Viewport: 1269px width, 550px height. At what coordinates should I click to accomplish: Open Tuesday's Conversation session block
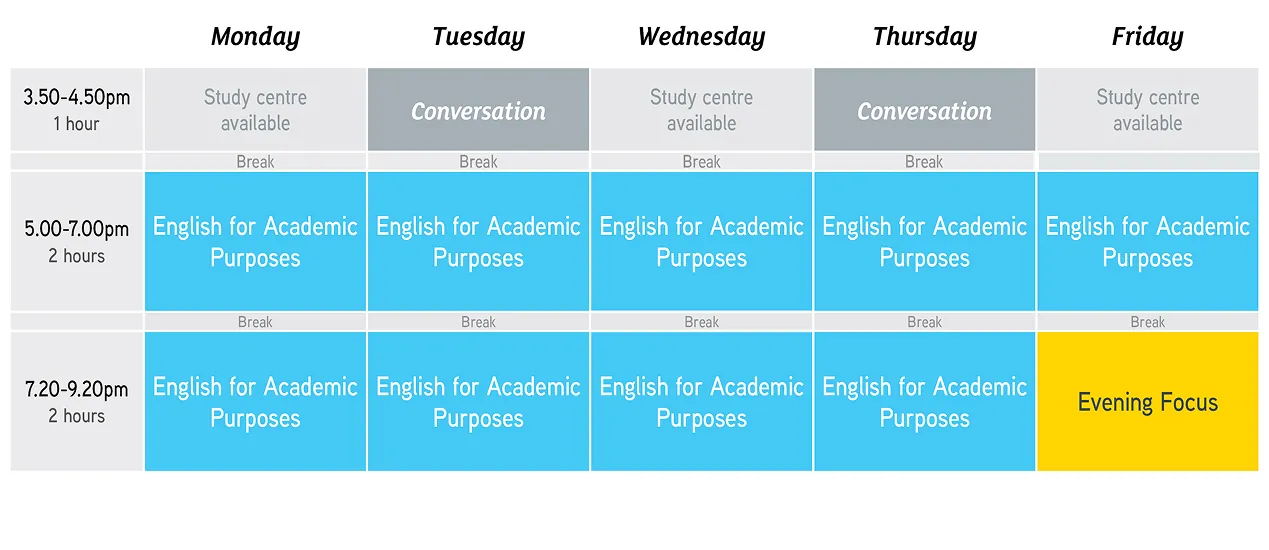[x=478, y=110]
